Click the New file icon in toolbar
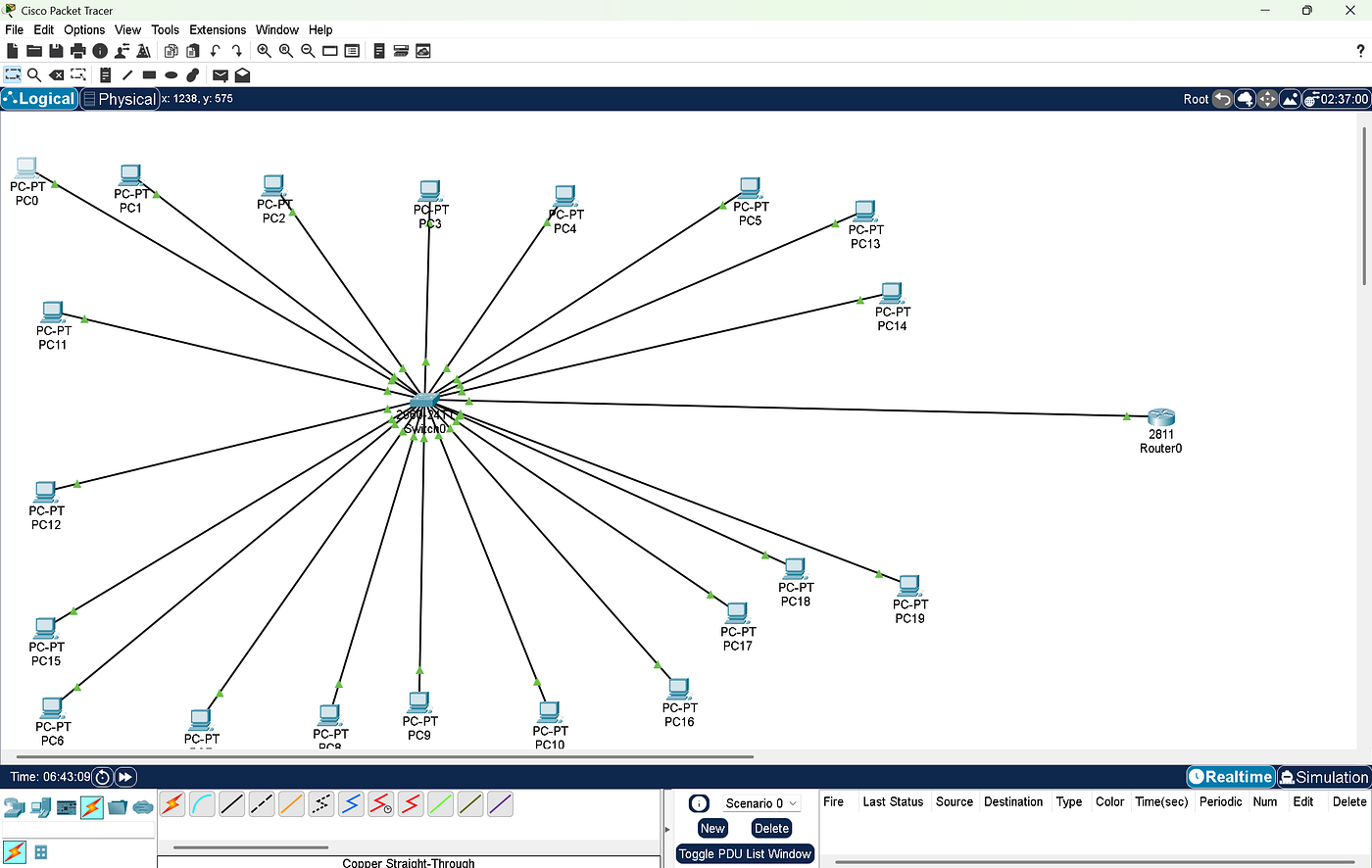 (13, 51)
